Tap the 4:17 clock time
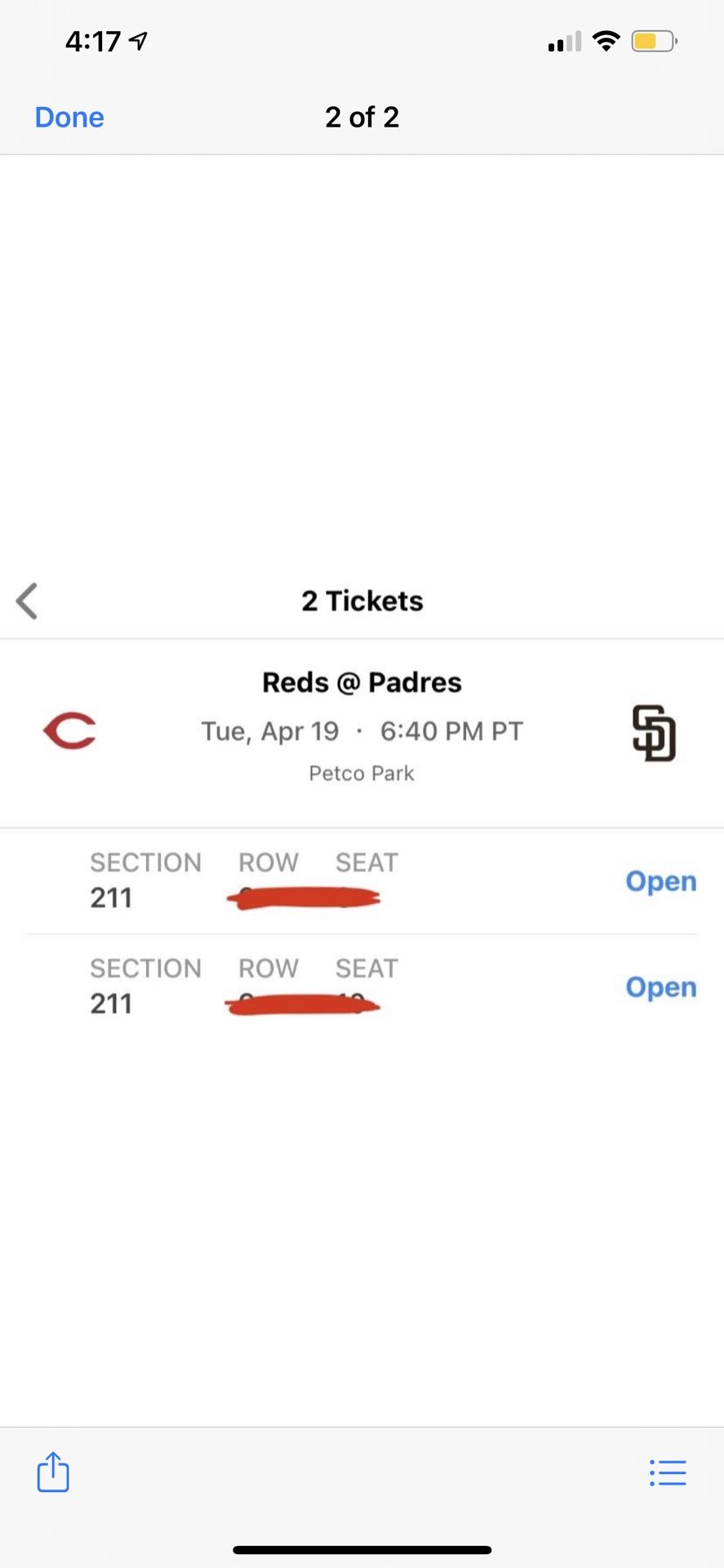Image resolution: width=724 pixels, height=1568 pixels. pyautogui.click(x=93, y=42)
